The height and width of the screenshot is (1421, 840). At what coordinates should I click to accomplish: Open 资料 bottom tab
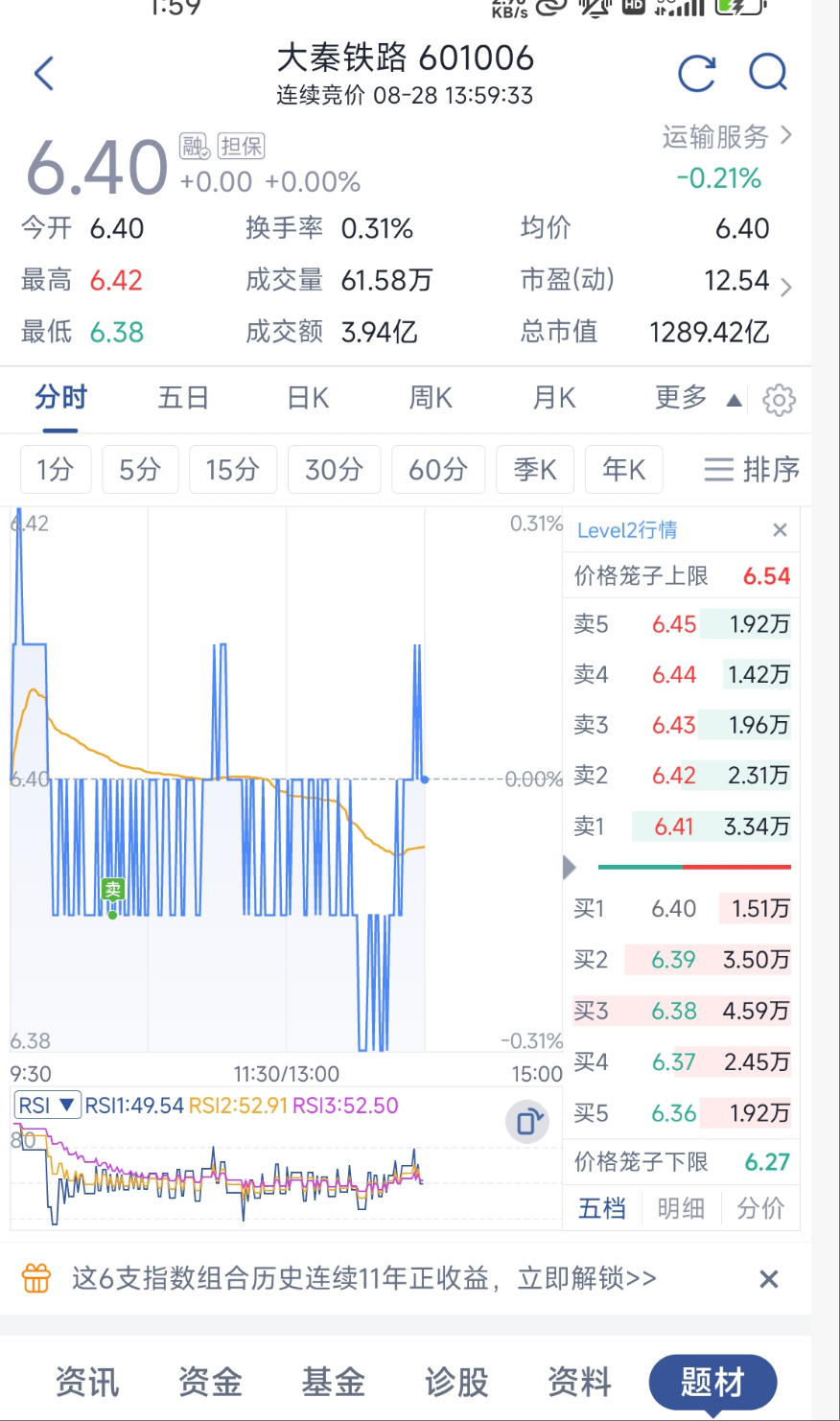point(579,1382)
